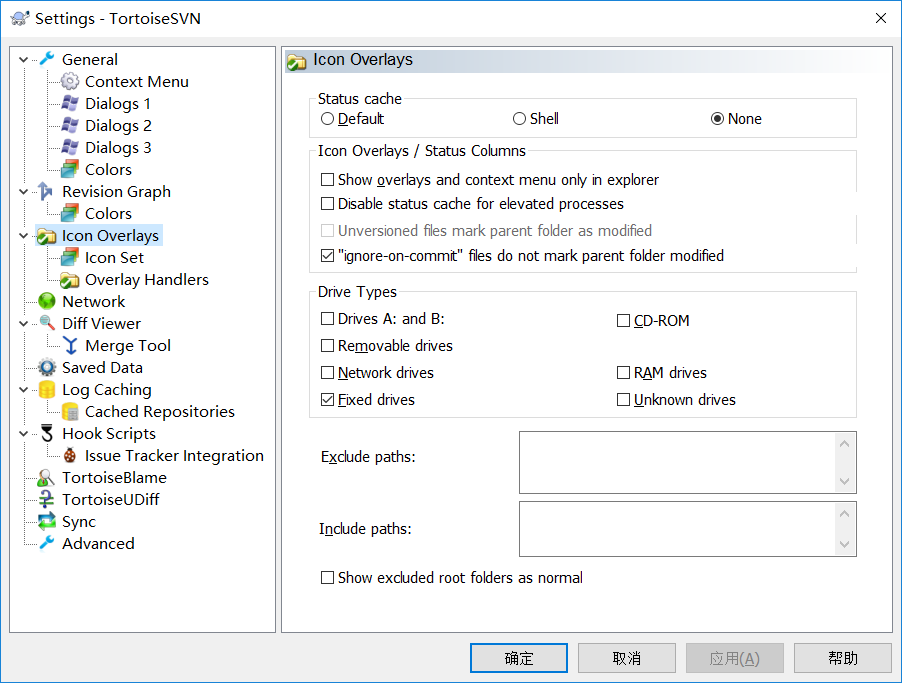The height and width of the screenshot is (683, 902).
Task: Check the Unknown drives option
Action: [x=623, y=399]
